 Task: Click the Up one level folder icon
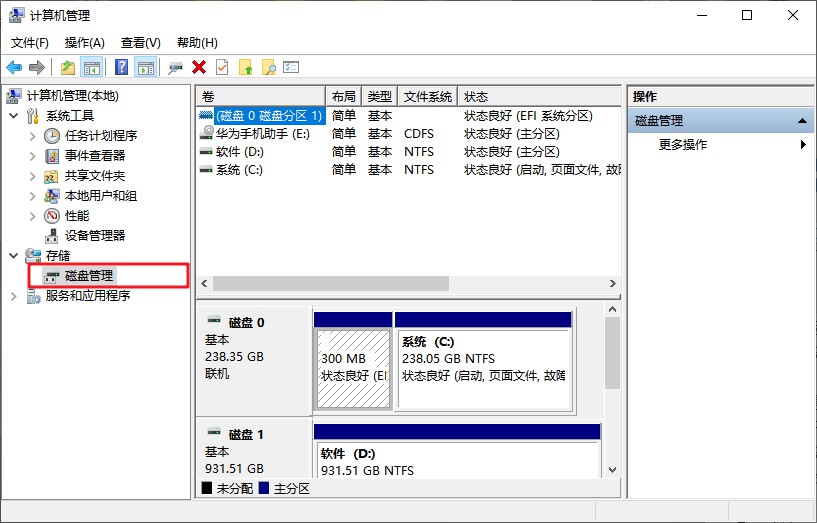[68, 67]
